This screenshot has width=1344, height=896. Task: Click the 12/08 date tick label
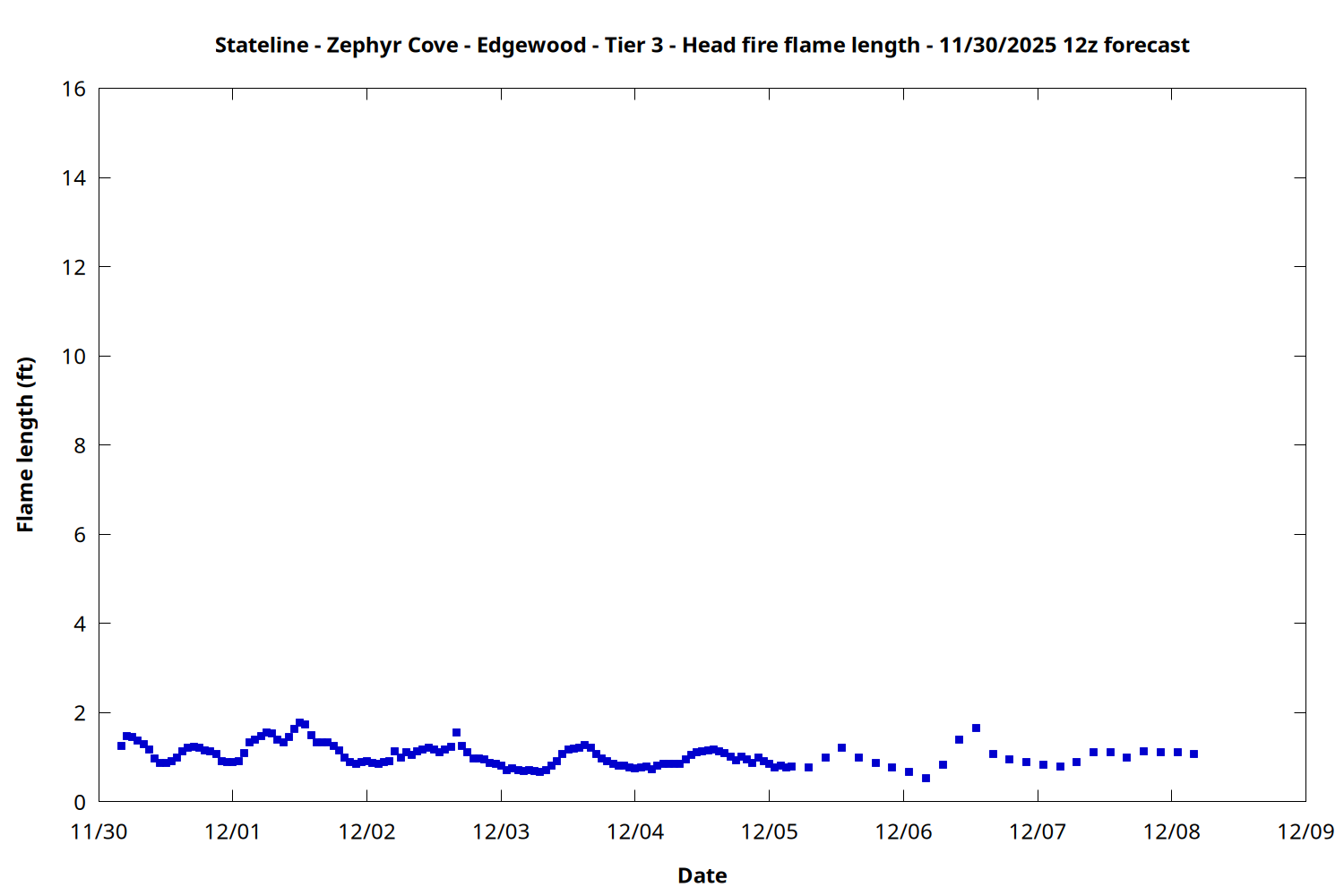coord(1171,831)
